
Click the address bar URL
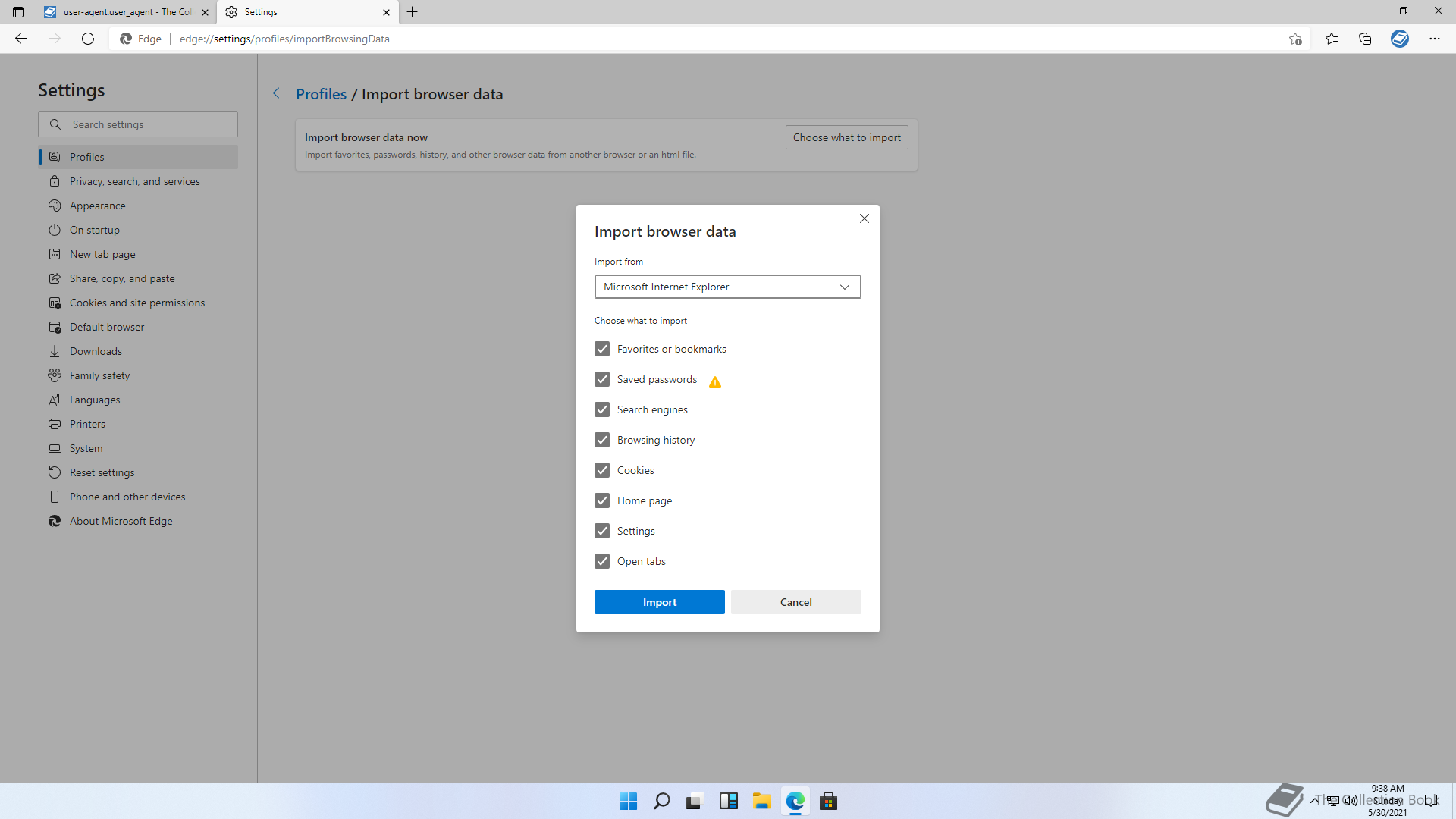click(x=284, y=39)
